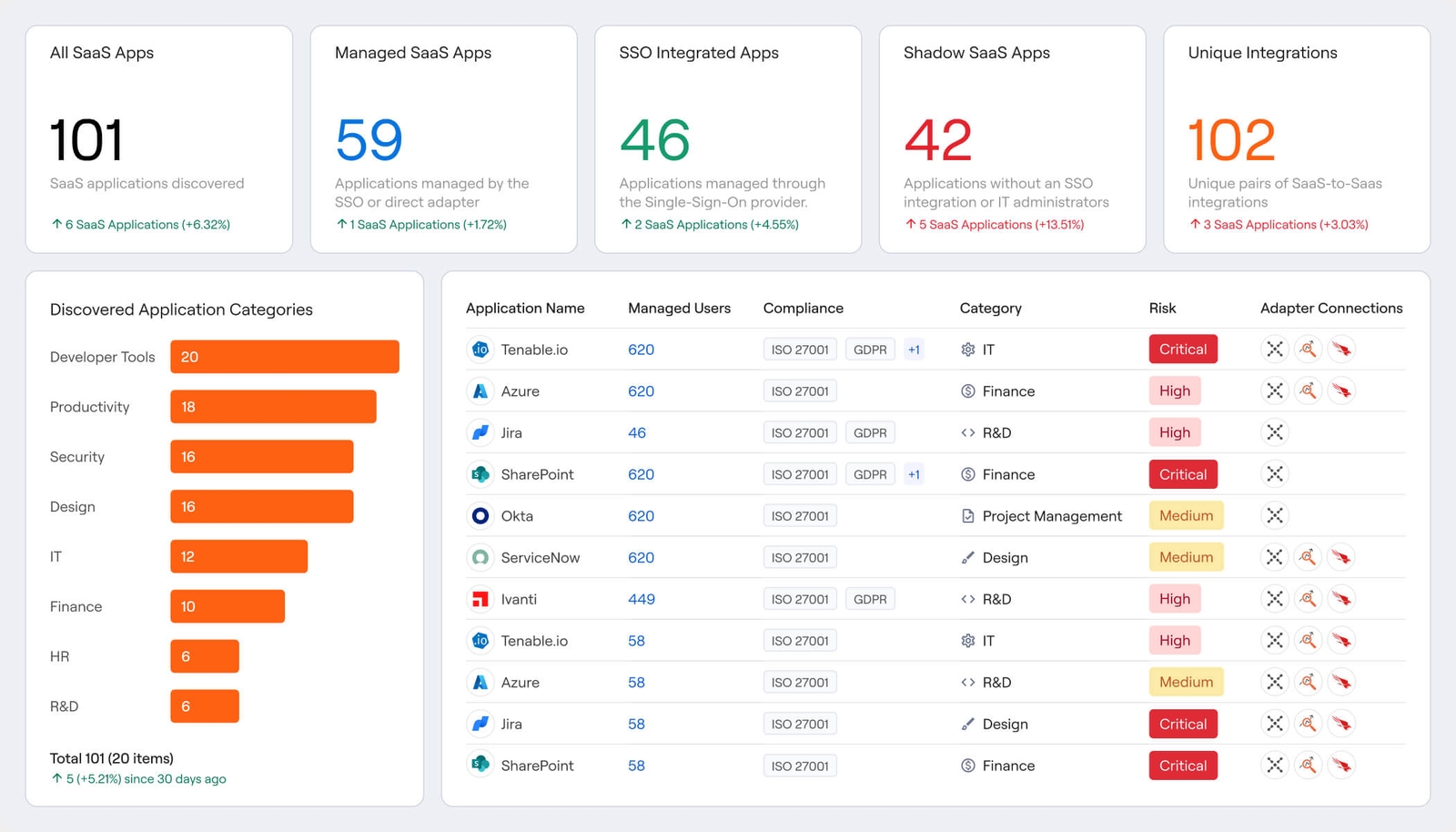Click the brush icon in the ServiceNow Design category

click(x=967, y=557)
